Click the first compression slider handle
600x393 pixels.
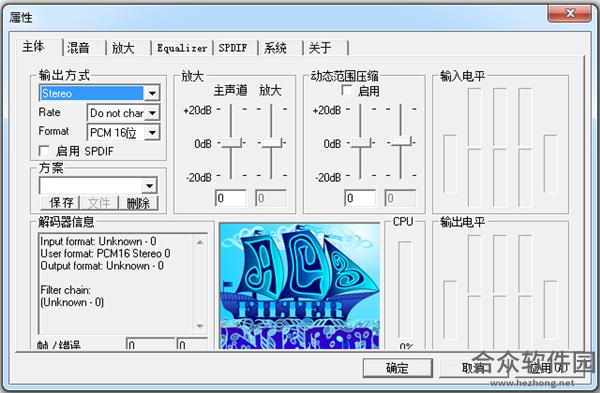(360, 143)
